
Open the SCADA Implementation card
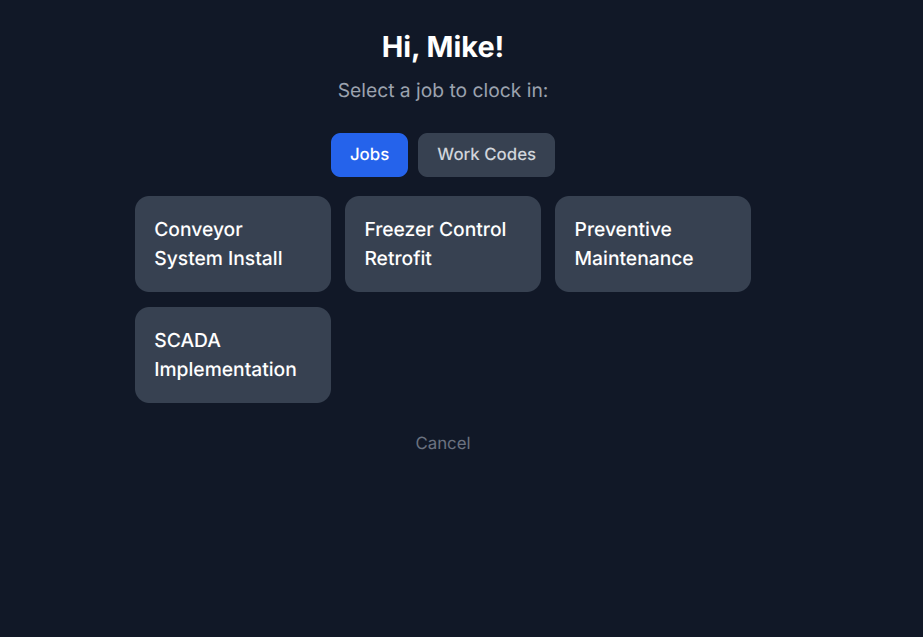coord(233,355)
